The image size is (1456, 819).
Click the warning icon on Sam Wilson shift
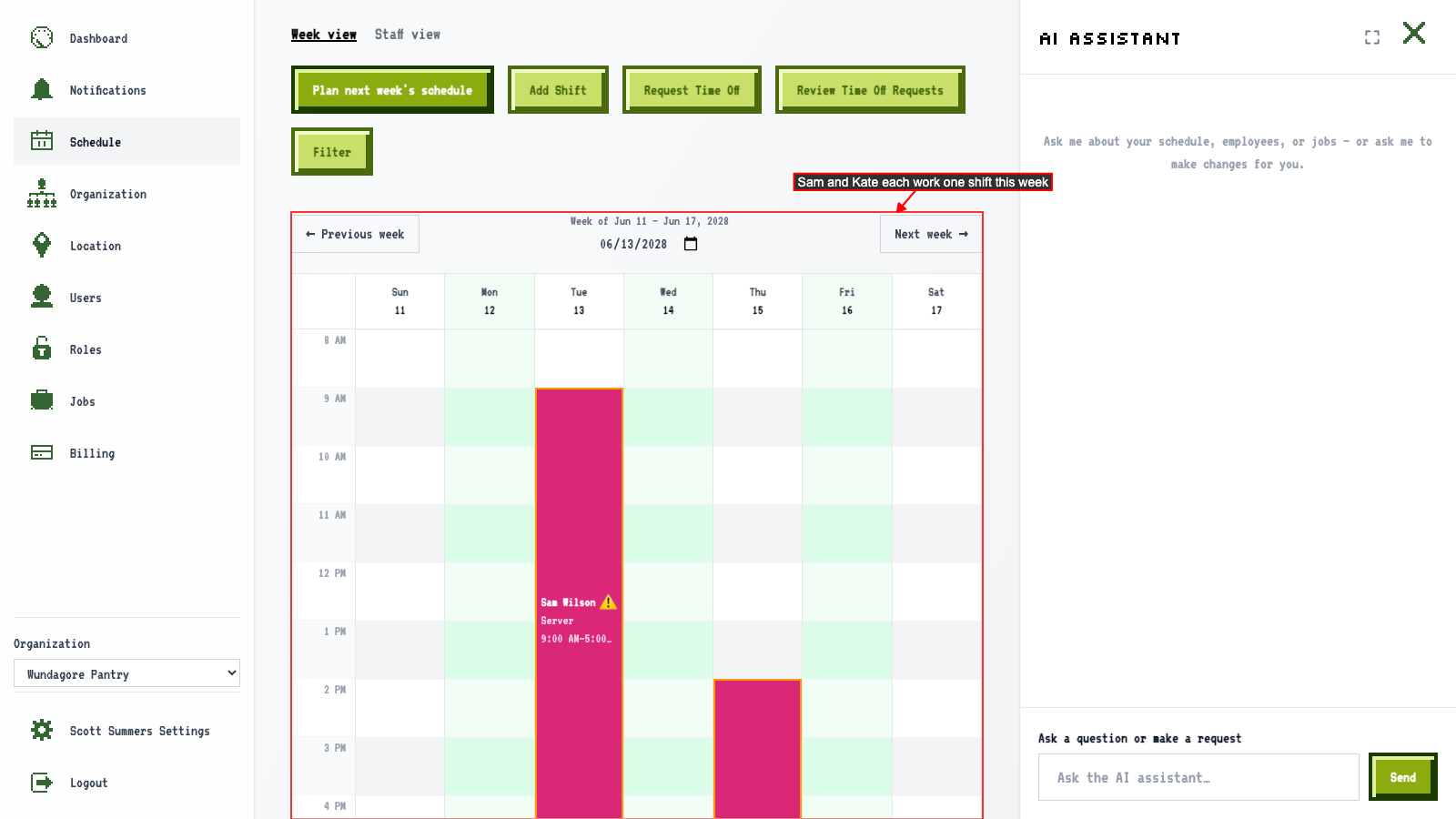(x=609, y=602)
